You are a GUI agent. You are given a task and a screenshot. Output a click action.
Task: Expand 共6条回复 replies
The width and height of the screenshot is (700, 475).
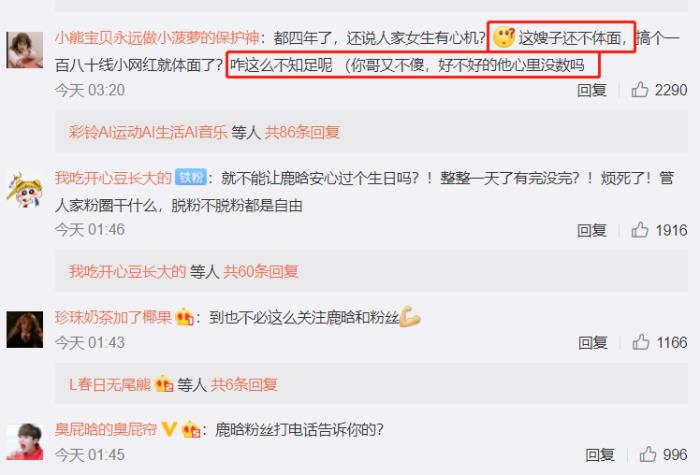point(244,384)
